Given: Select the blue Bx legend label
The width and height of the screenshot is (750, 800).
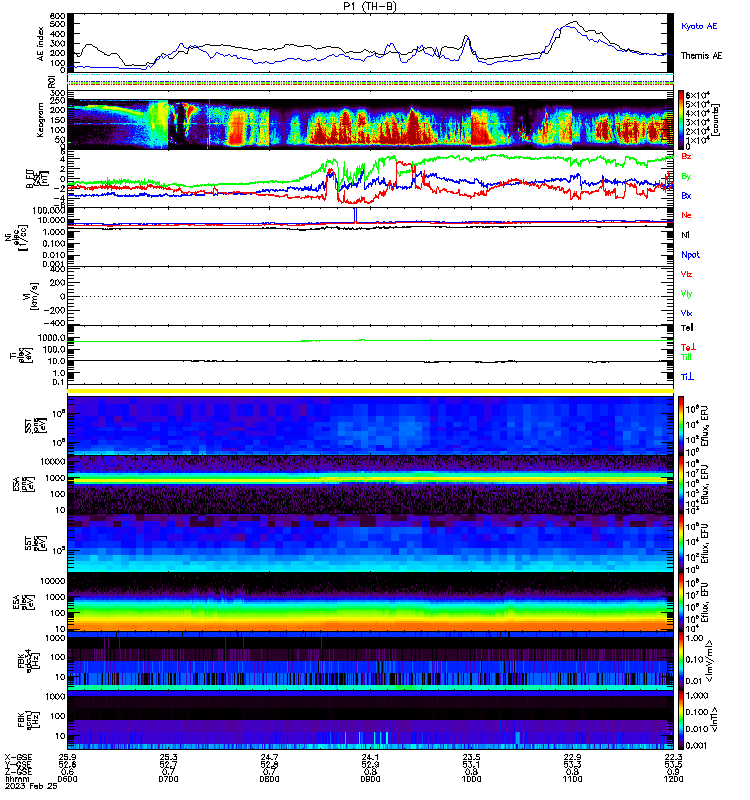Looking at the screenshot, I should pyautogui.click(x=686, y=195).
